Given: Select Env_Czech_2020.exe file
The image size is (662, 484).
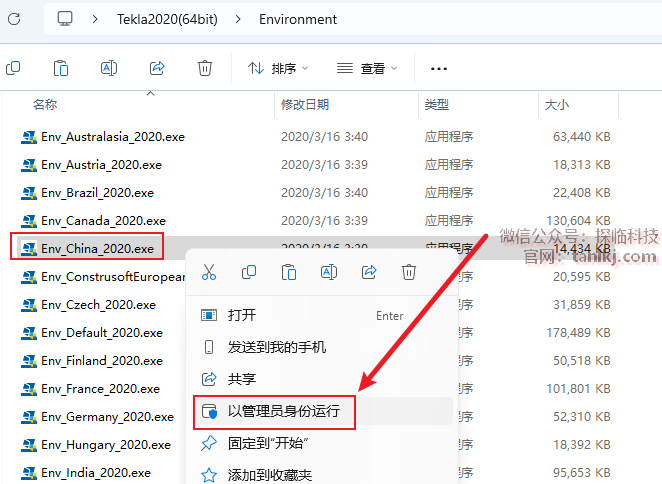Looking at the screenshot, I should tap(98, 305).
